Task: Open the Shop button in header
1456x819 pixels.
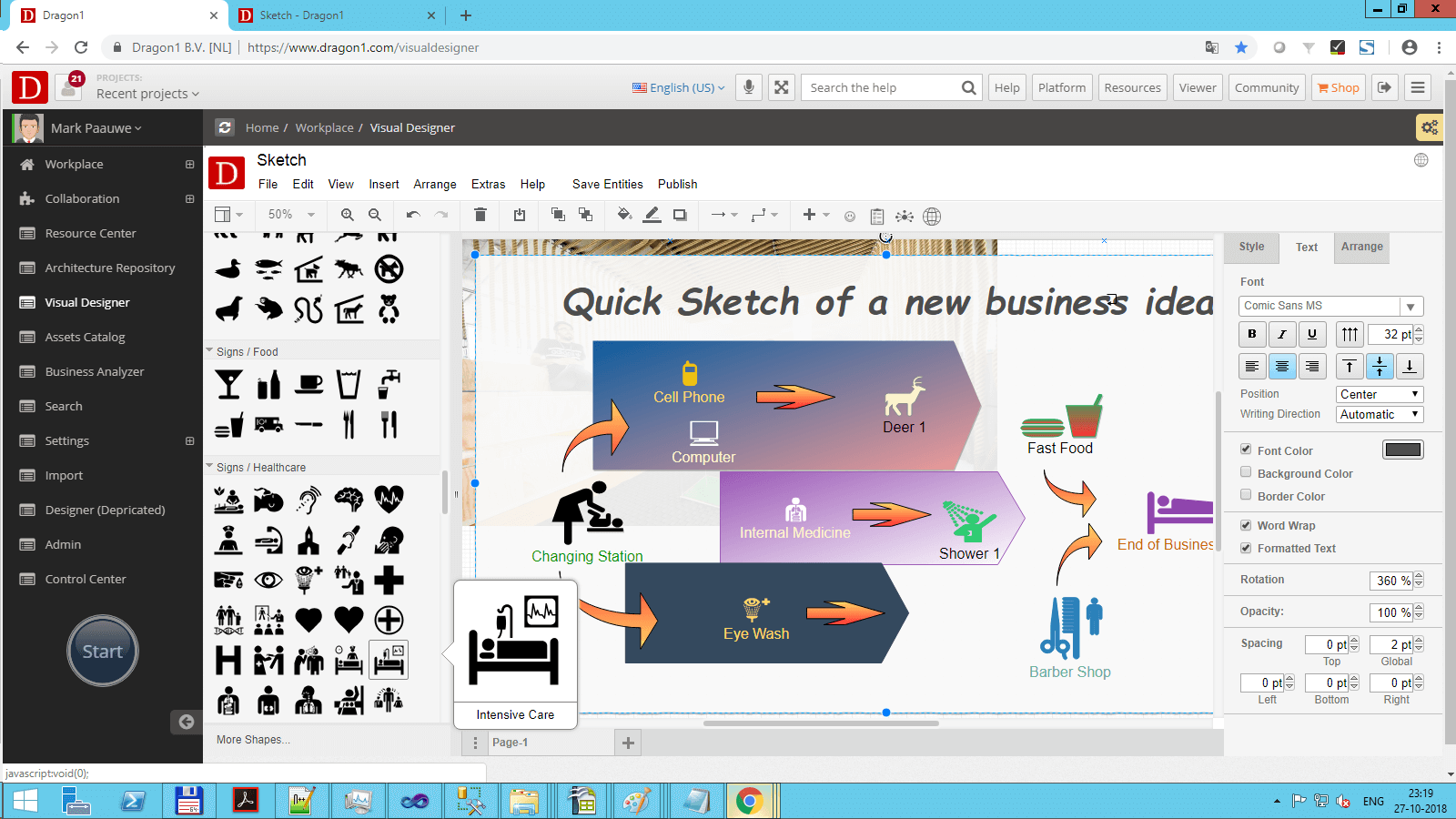Action: point(1338,87)
